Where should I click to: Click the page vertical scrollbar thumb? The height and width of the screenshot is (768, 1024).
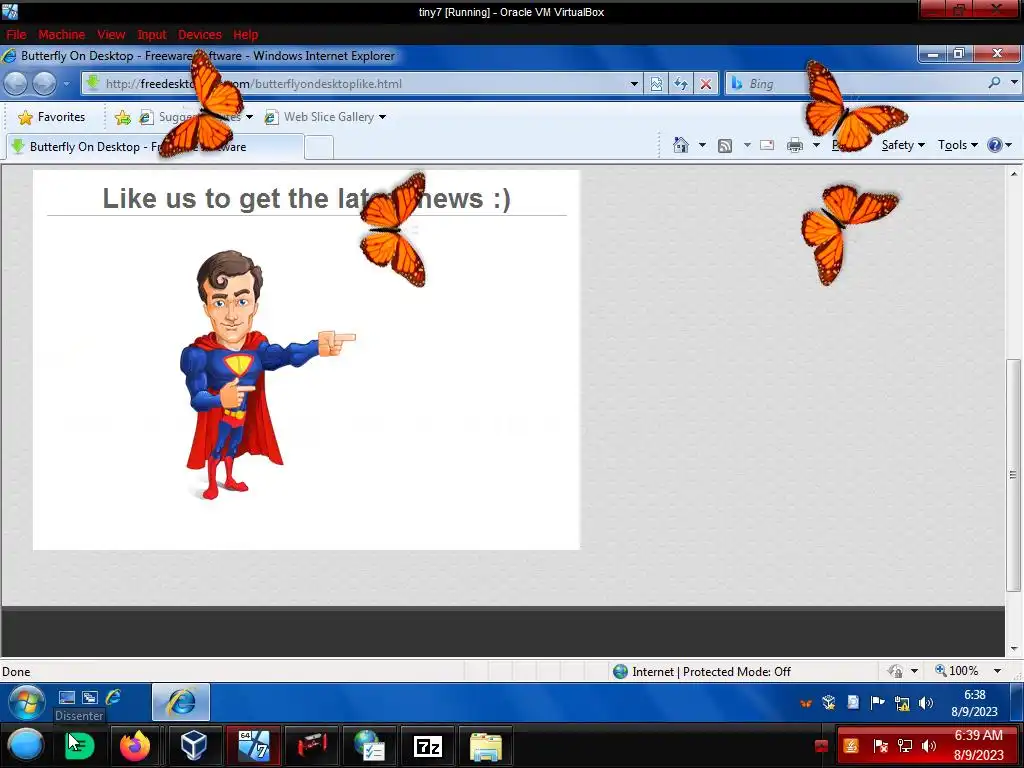click(x=1013, y=475)
